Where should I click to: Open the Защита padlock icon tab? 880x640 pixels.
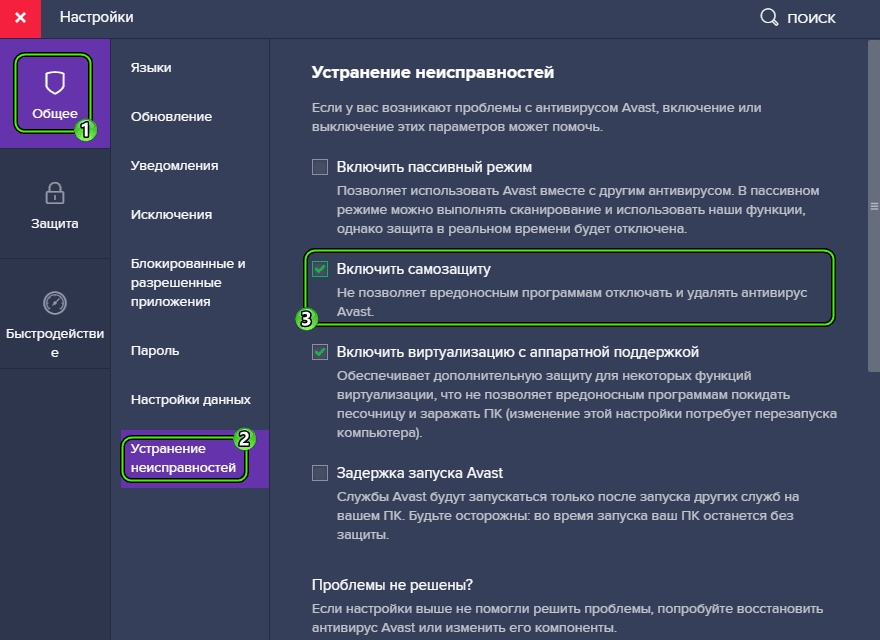point(54,204)
